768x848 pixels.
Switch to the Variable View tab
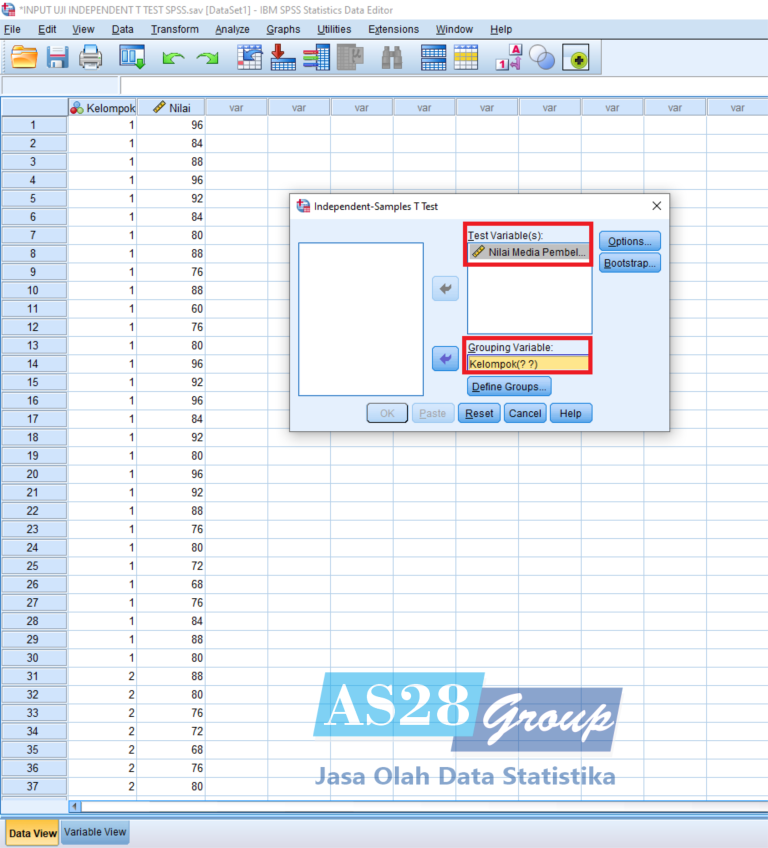coord(95,832)
